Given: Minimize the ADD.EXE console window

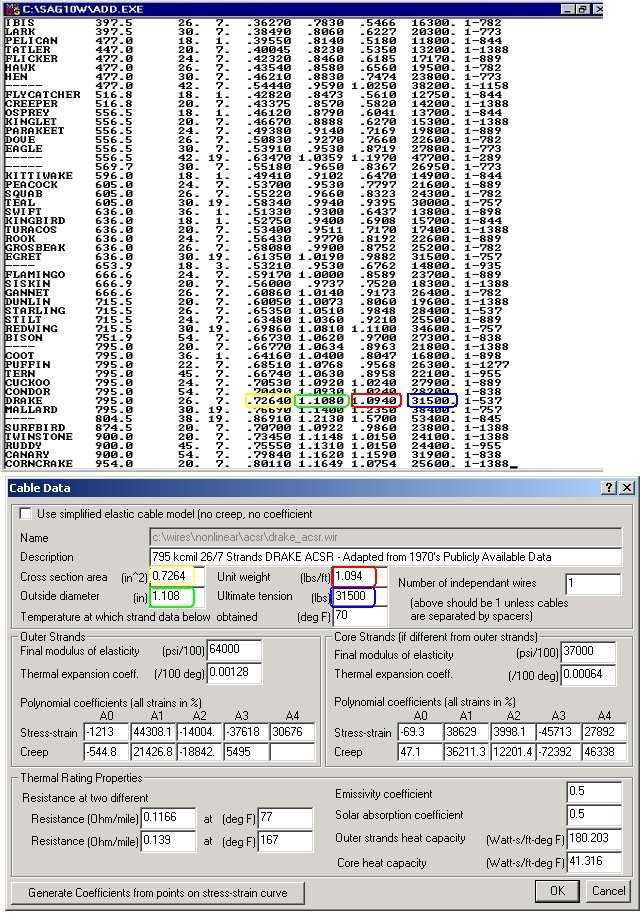Looking at the screenshot, I should coord(568,9).
